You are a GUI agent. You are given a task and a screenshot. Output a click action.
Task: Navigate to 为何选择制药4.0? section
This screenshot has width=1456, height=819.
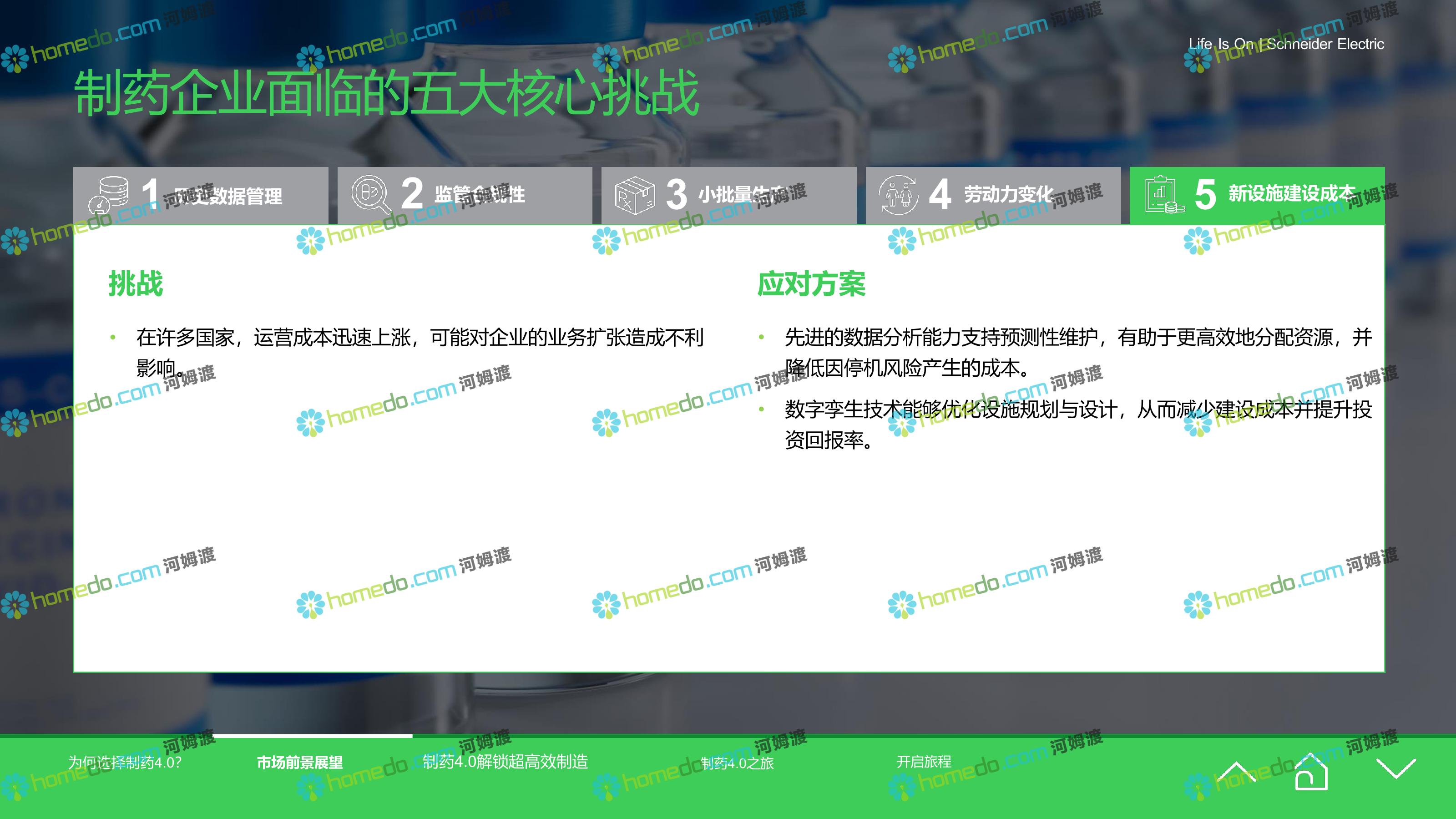[125, 763]
